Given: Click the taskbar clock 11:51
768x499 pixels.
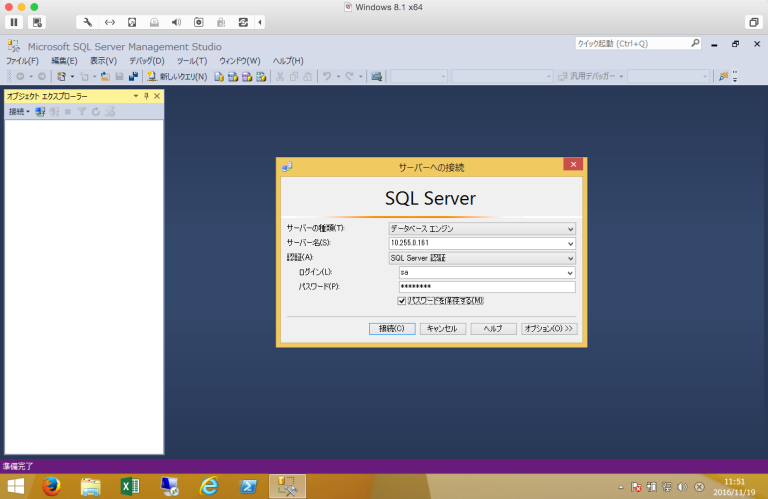Looking at the screenshot, I should click(x=734, y=482).
